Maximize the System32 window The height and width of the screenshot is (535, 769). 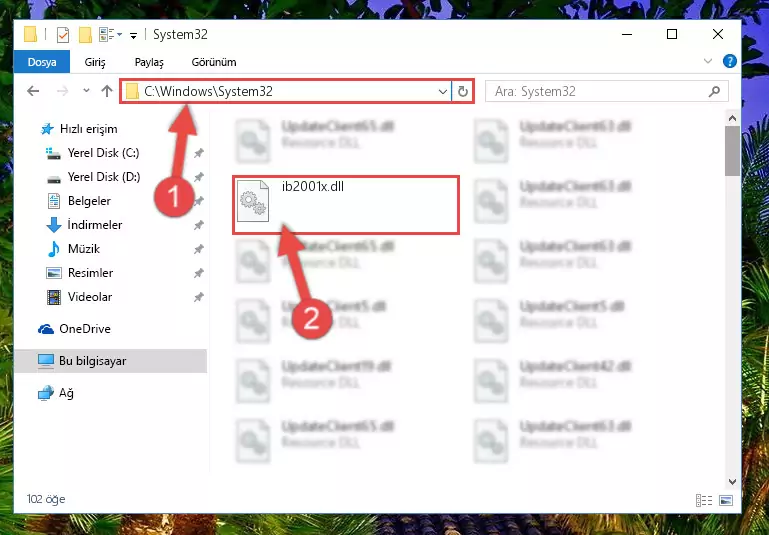pyautogui.click(x=672, y=34)
